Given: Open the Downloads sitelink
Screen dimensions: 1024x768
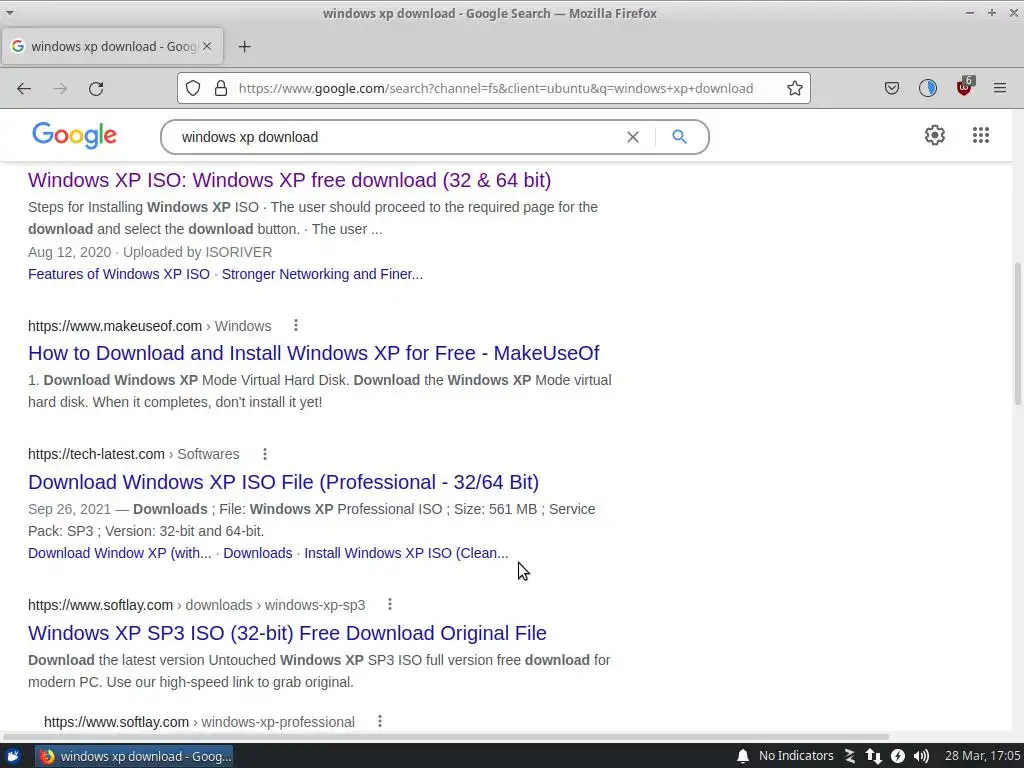Looking at the screenshot, I should tap(258, 553).
